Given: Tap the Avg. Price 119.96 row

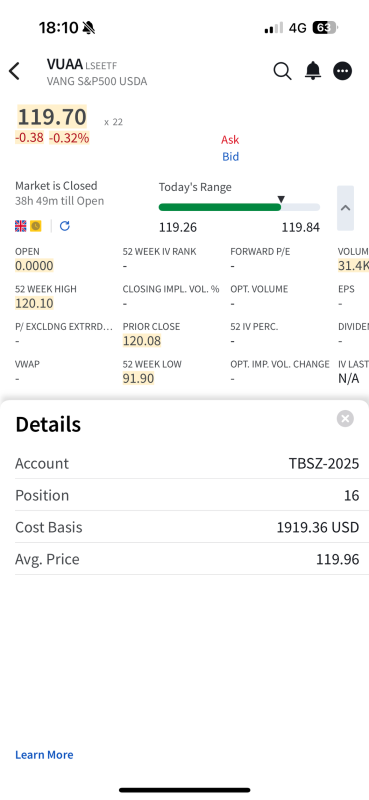Looking at the screenshot, I should coord(187,559).
